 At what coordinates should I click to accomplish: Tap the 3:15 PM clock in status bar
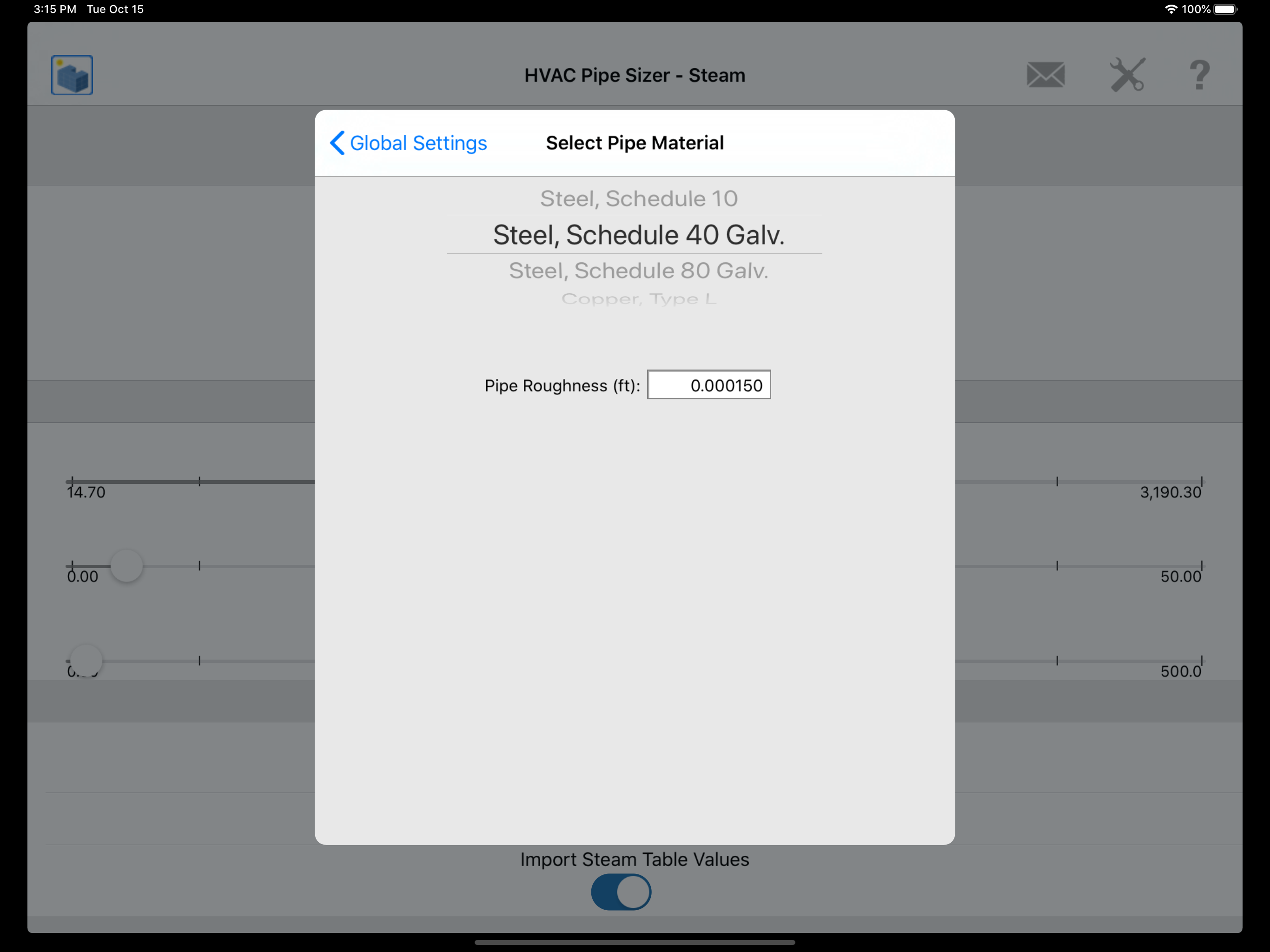[55, 9]
